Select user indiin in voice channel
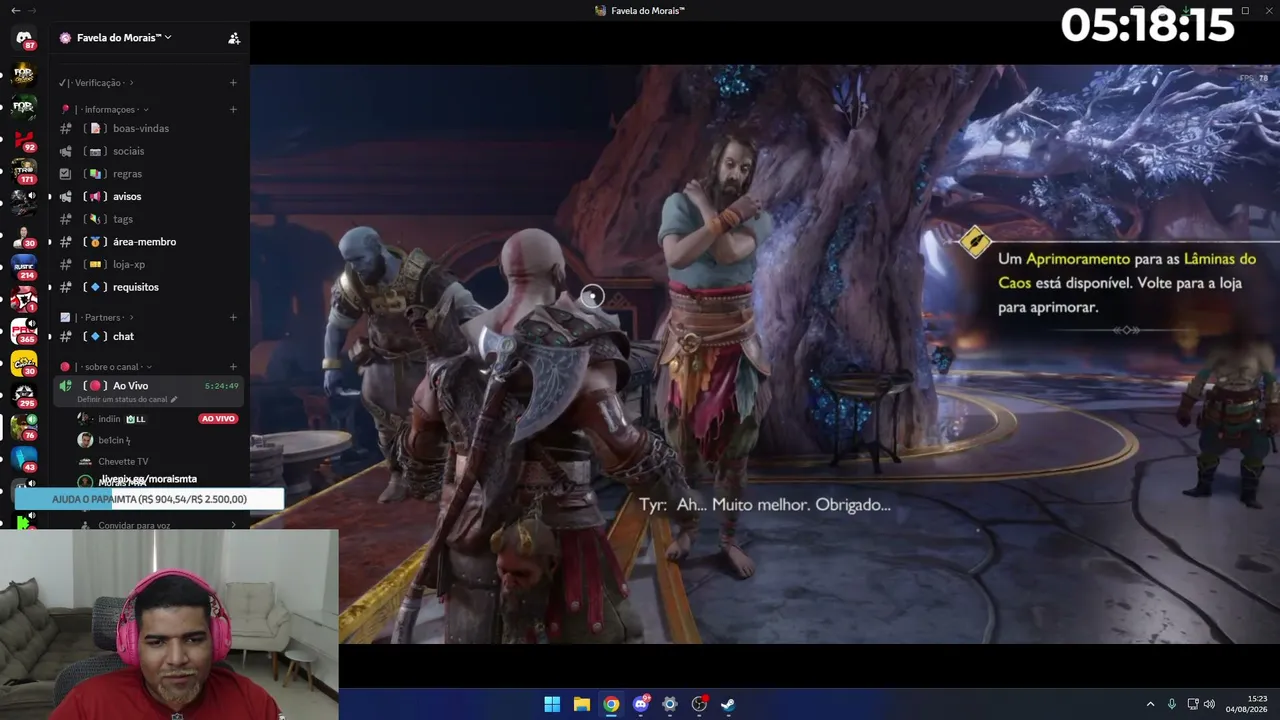 109,419
